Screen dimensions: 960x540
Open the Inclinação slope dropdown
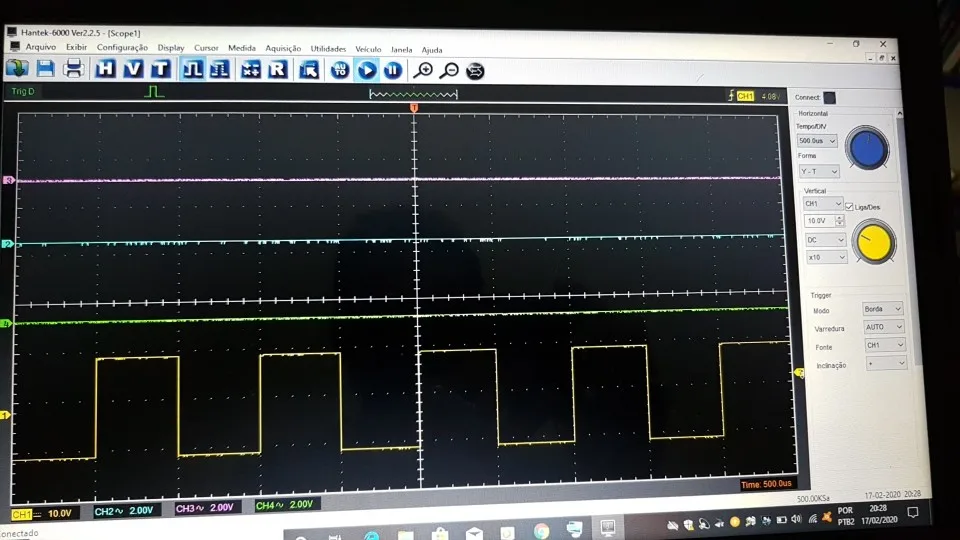point(886,364)
